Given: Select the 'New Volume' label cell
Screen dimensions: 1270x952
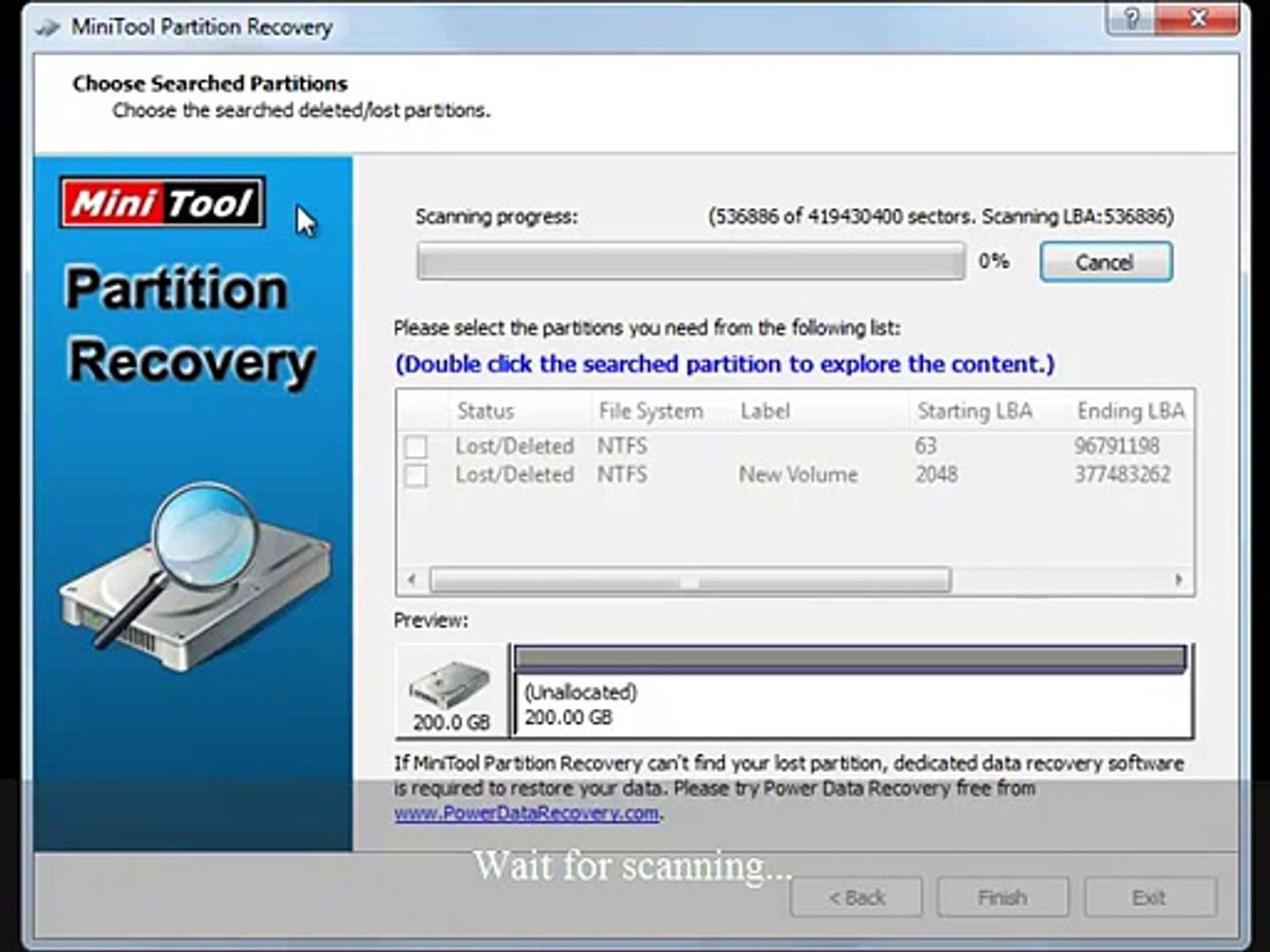Looking at the screenshot, I should pos(798,475).
